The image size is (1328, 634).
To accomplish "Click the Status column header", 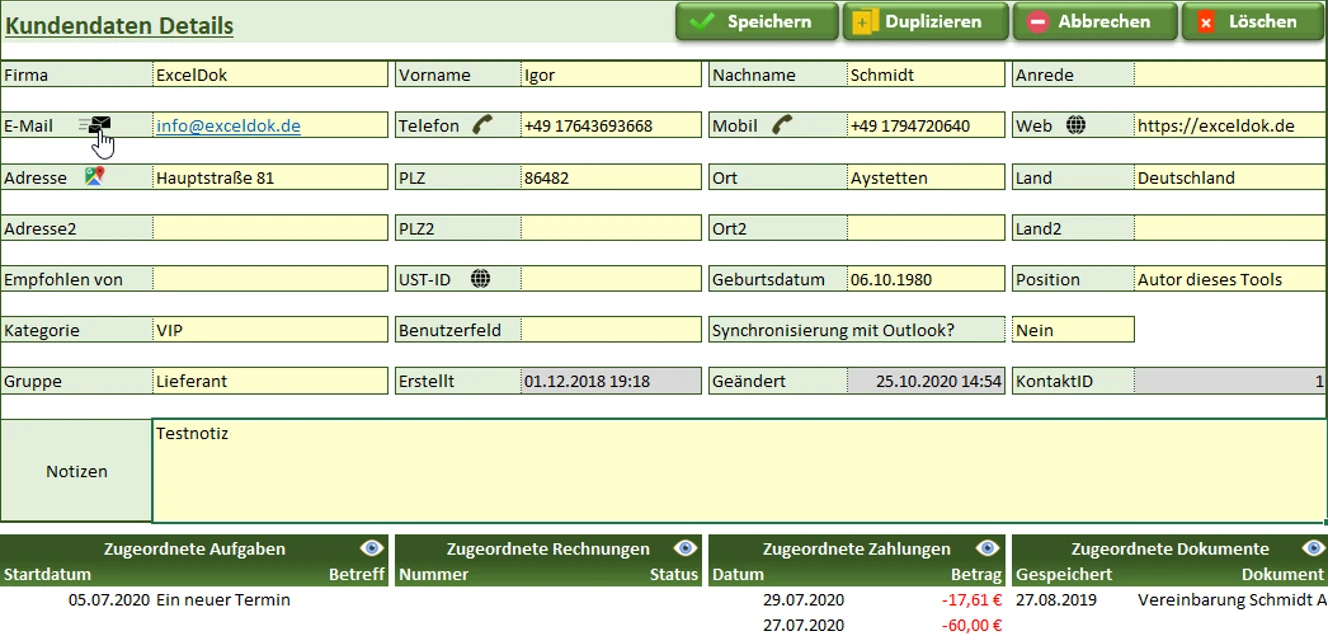I will tap(673, 574).
